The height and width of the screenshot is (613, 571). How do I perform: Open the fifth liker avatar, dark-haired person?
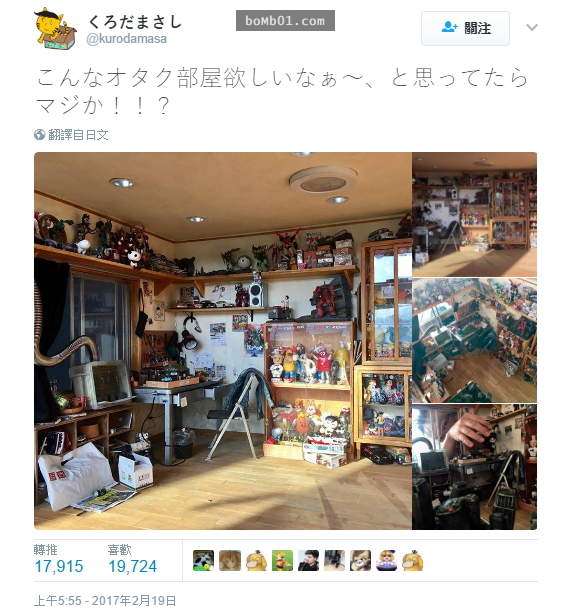[308, 560]
